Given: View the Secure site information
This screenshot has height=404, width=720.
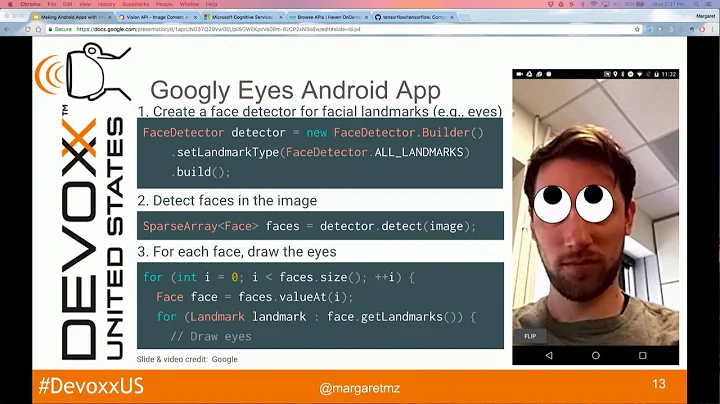Looking at the screenshot, I should tap(60, 29).
